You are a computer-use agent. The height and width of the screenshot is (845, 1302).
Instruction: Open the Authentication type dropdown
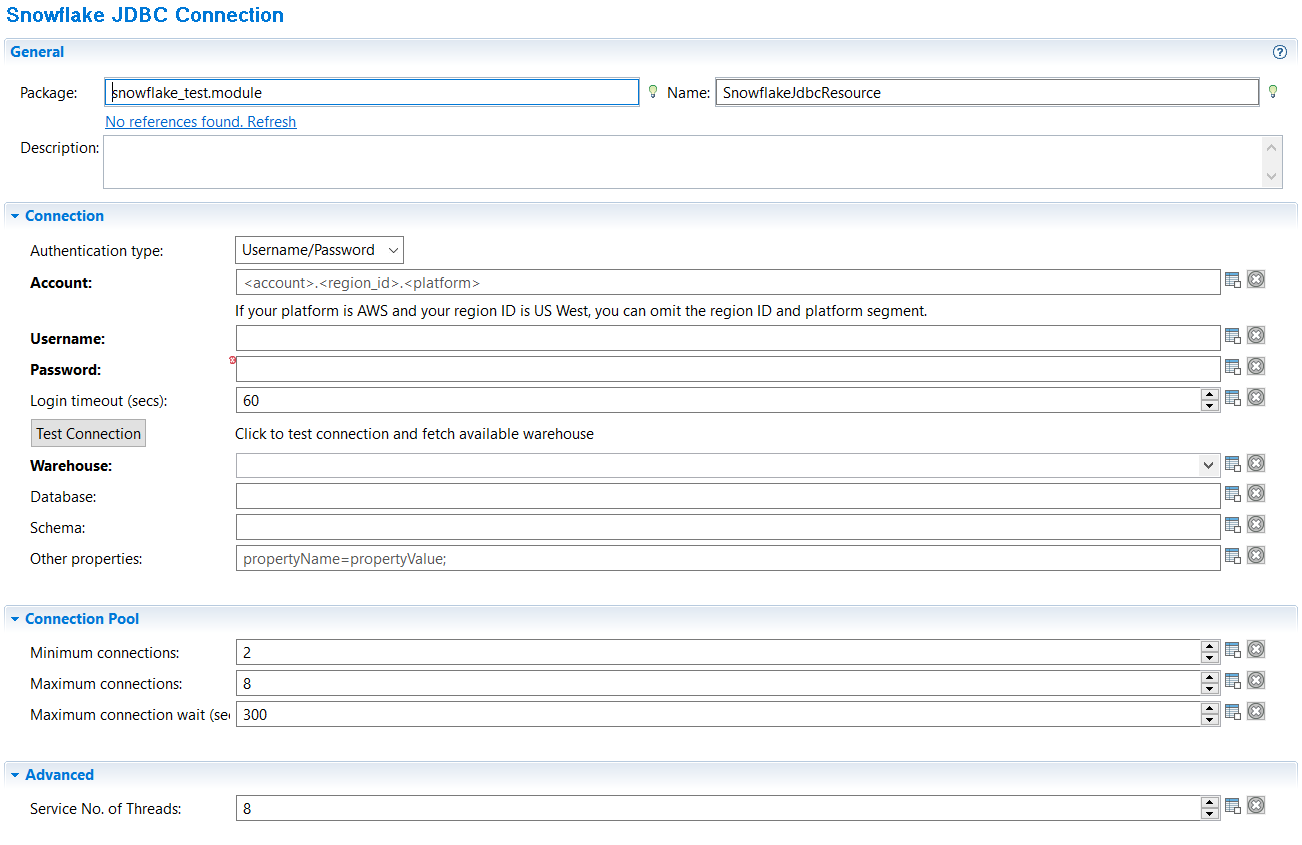(319, 250)
